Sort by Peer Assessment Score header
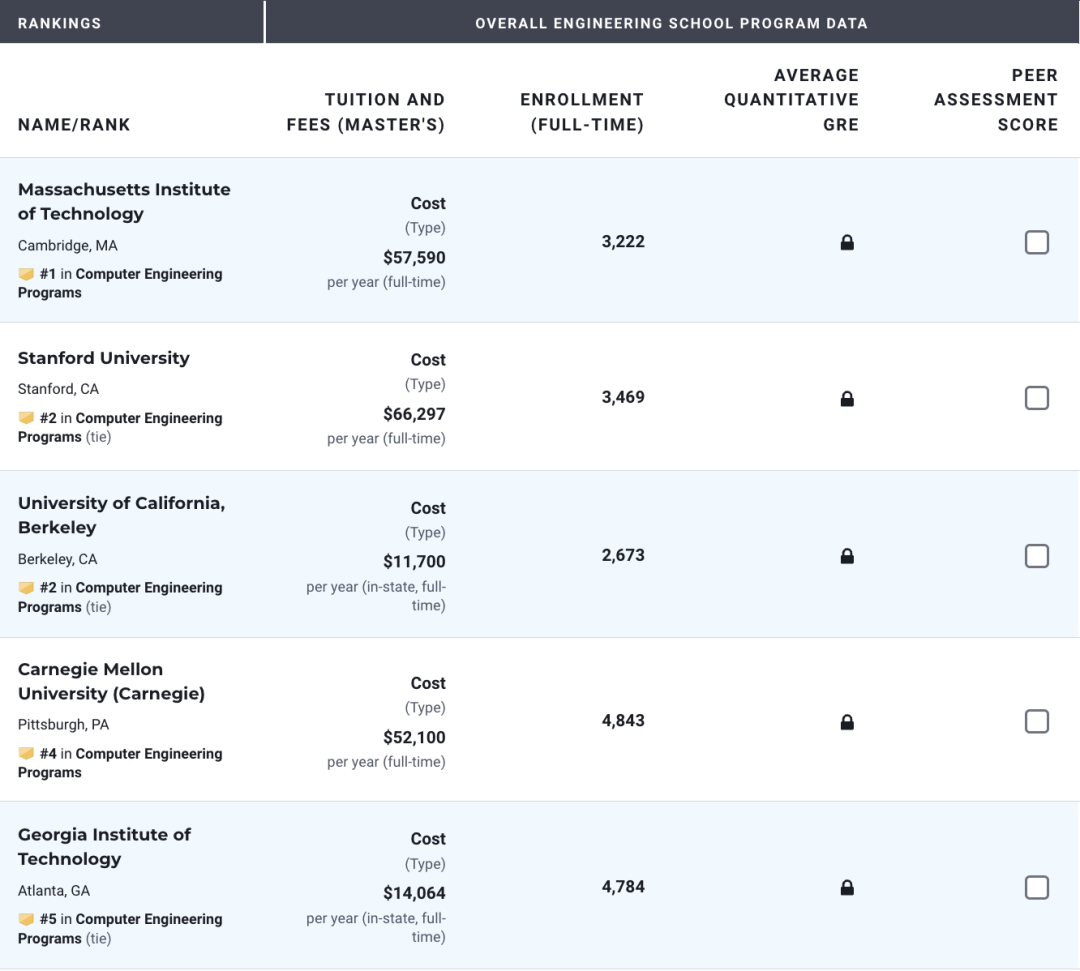 996,100
